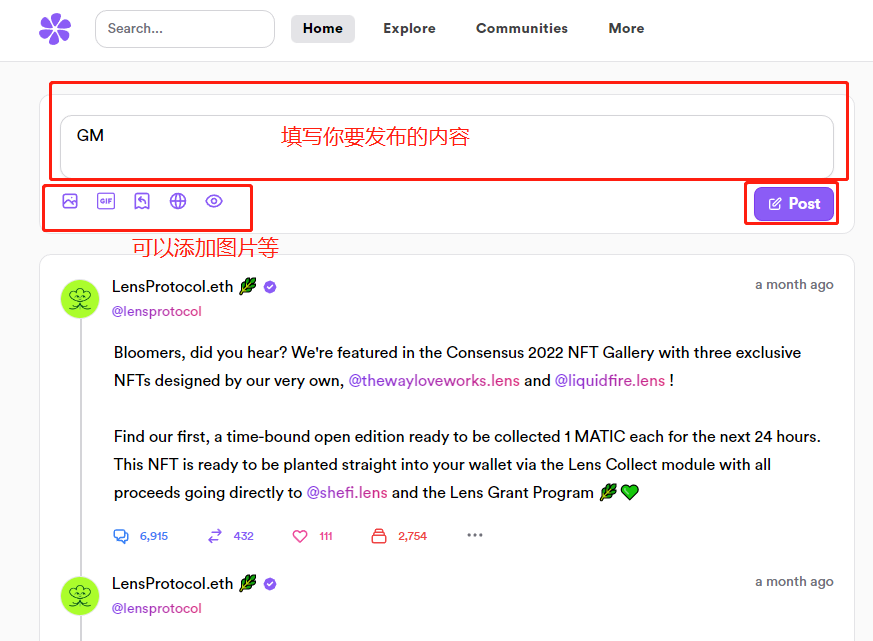Screen dimensions: 873x641
Task: Go to the Explore tab
Action: pyautogui.click(x=409, y=28)
